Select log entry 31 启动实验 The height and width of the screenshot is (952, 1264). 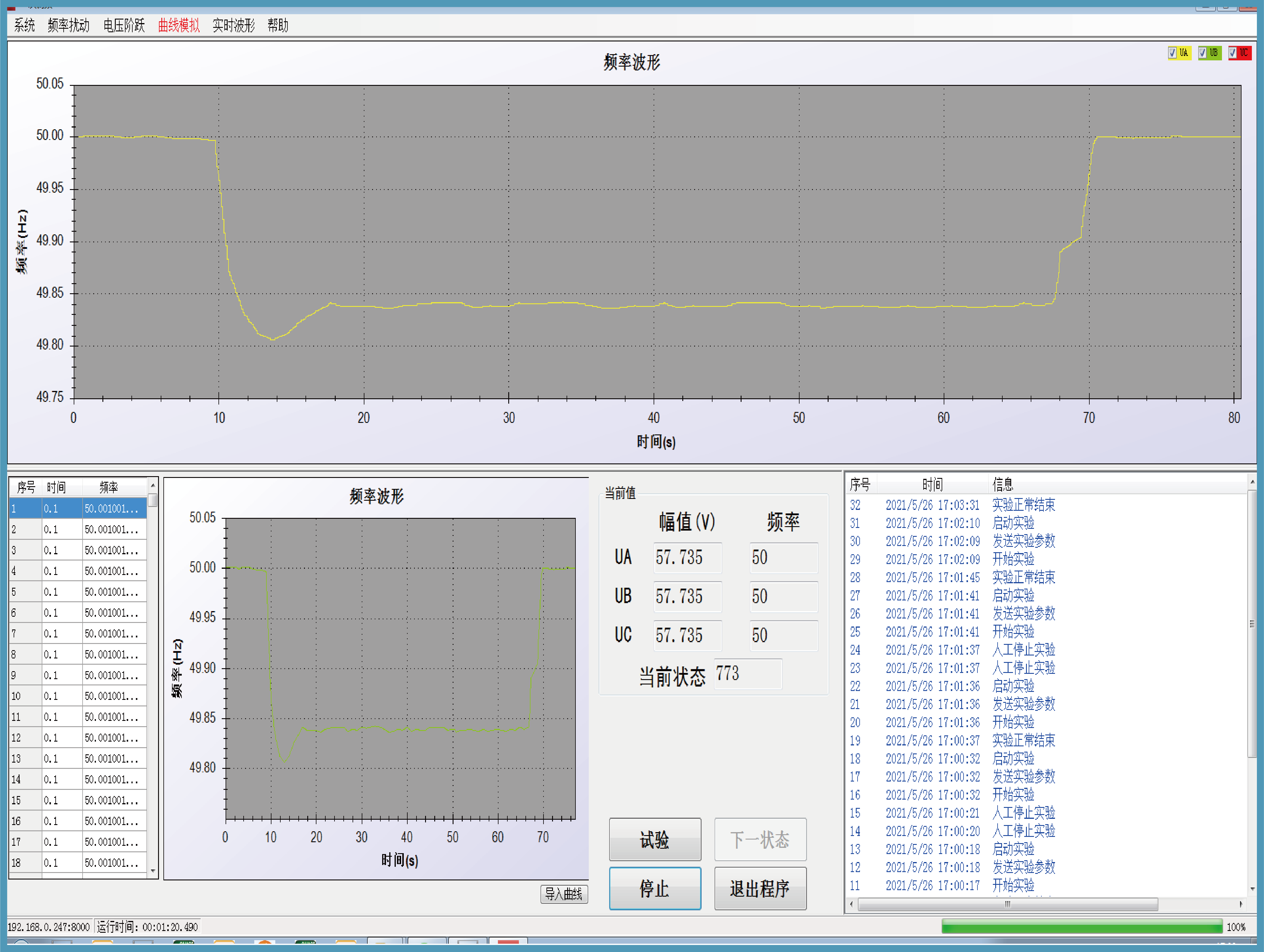coord(1046,523)
